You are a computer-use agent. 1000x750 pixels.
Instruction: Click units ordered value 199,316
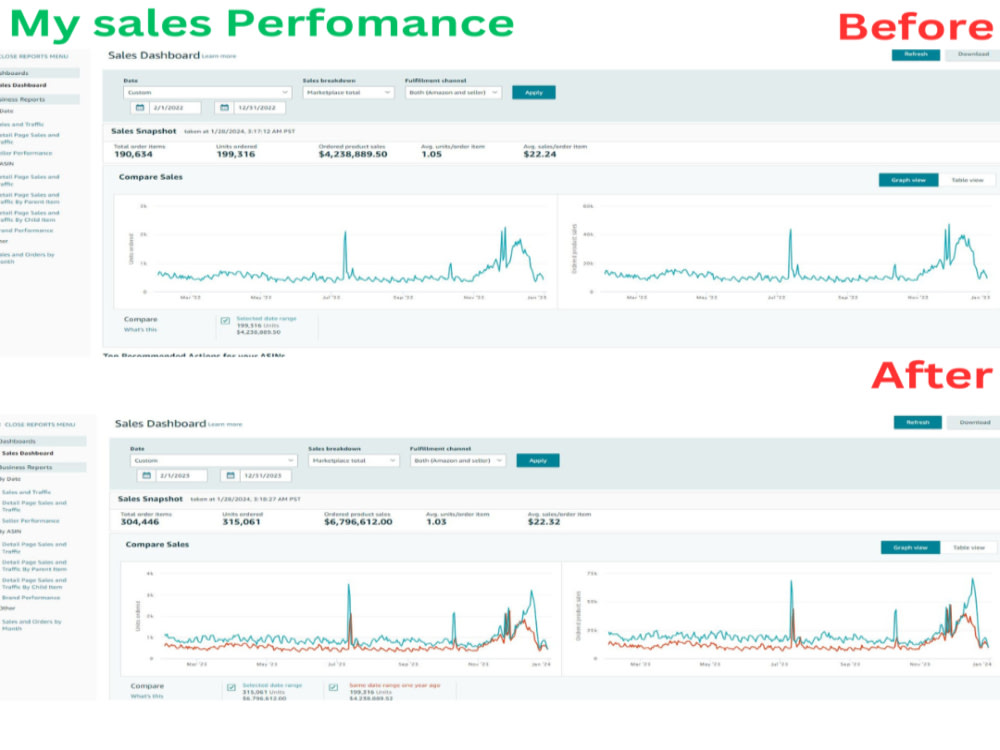click(x=235, y=154)
